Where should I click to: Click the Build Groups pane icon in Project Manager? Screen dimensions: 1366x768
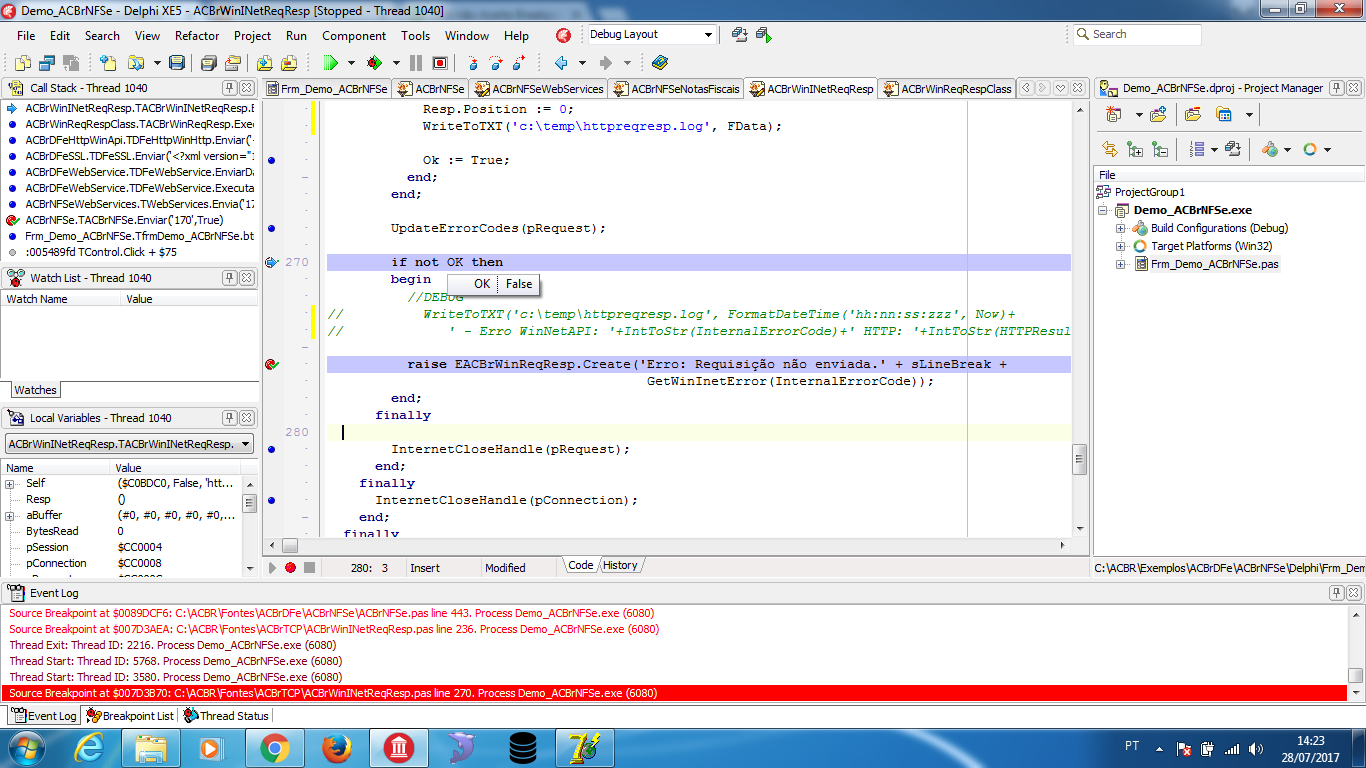tap(1233, 149)
